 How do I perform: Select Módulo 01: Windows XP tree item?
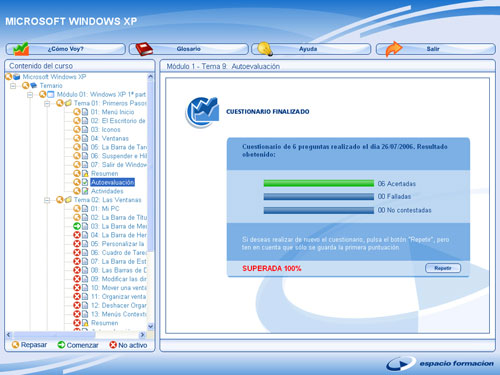pos(101,94)
